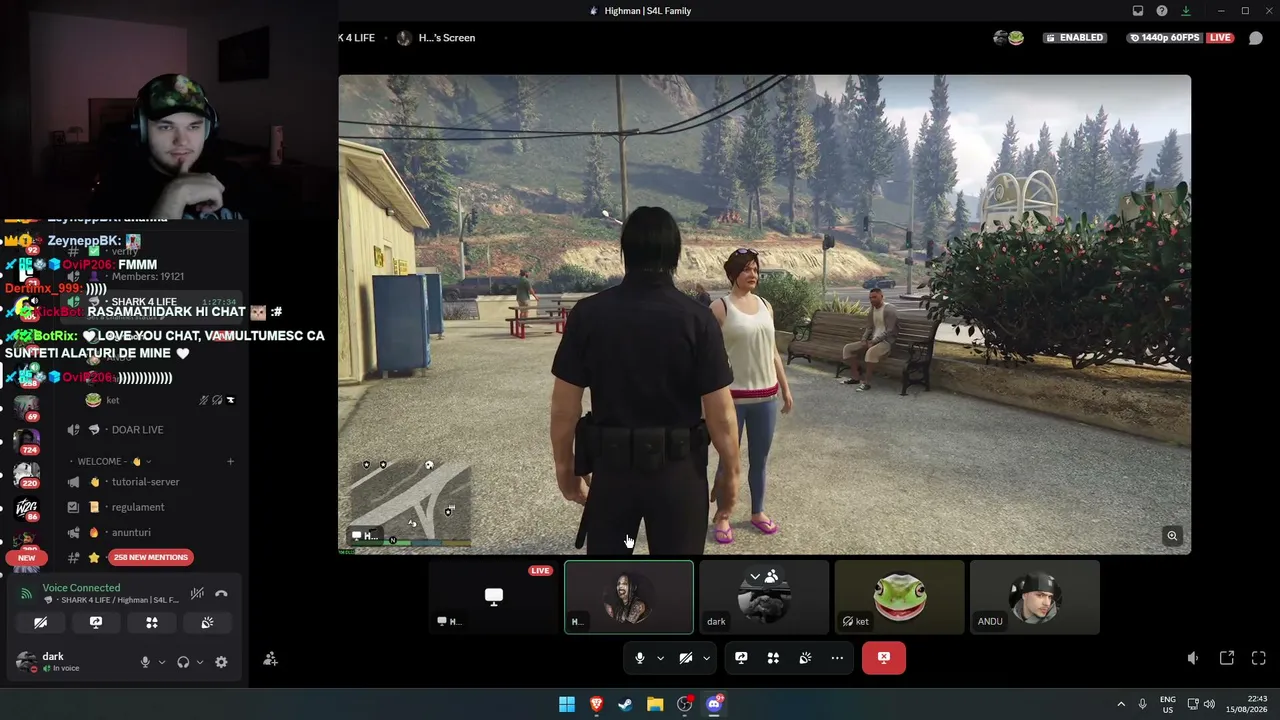Open input device options in user panel
The width and height of the screenshot is (1280, 720).
161,662
